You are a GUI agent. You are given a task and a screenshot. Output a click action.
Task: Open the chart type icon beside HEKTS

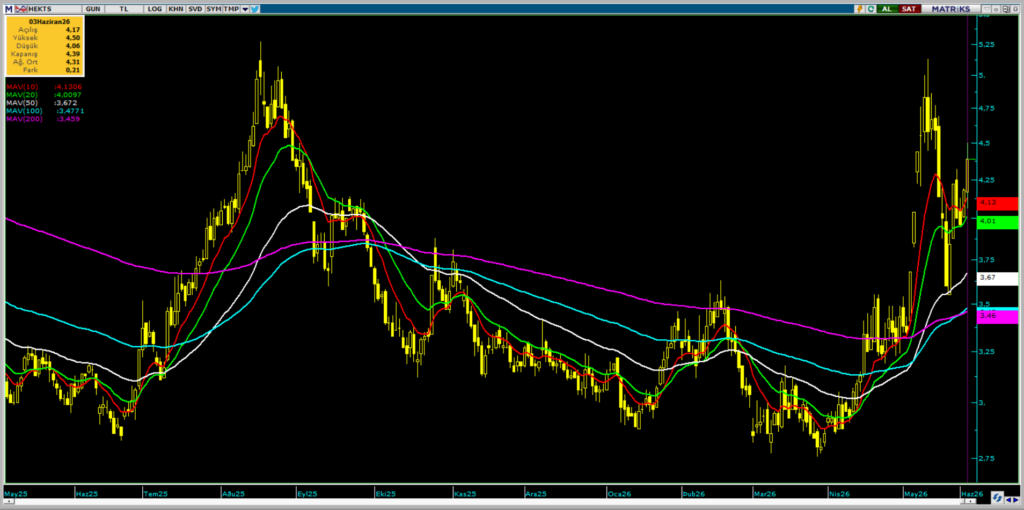coord(21,9)
